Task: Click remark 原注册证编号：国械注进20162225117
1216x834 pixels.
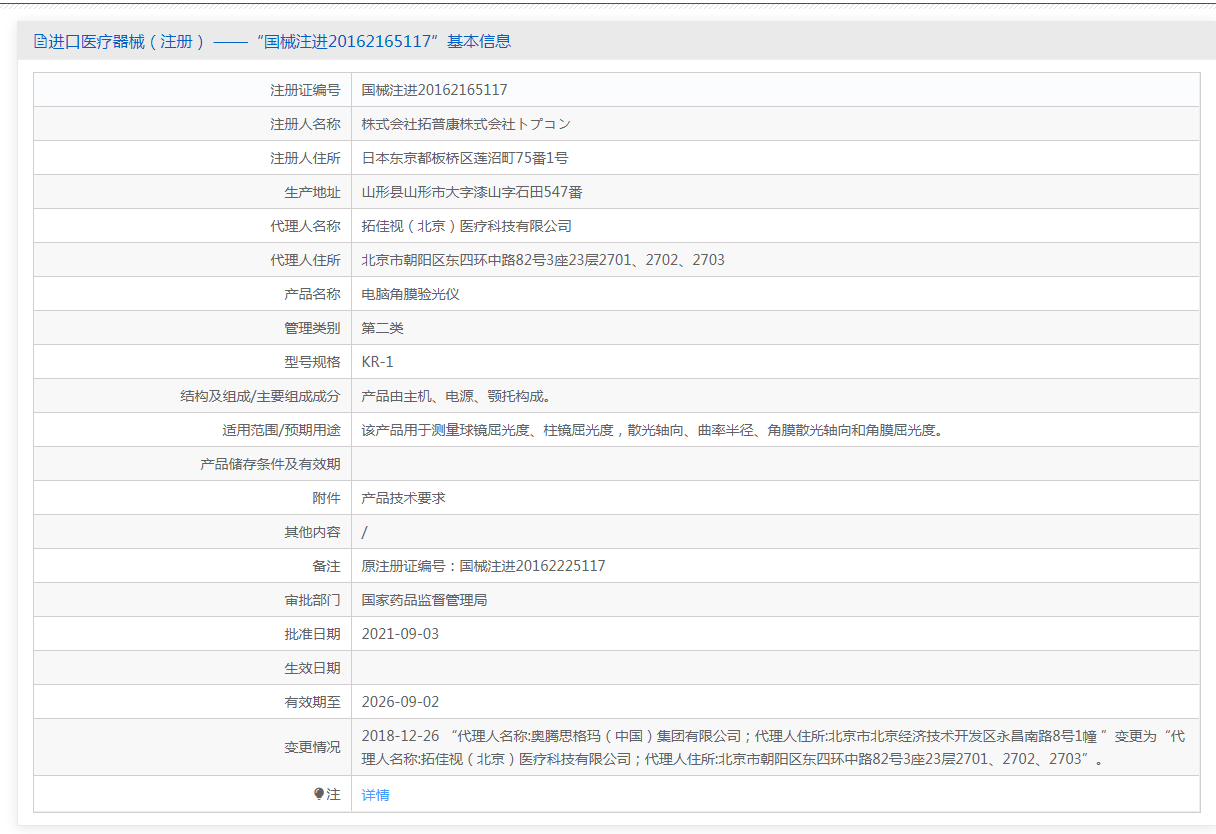Action: (x=484, y=566)
